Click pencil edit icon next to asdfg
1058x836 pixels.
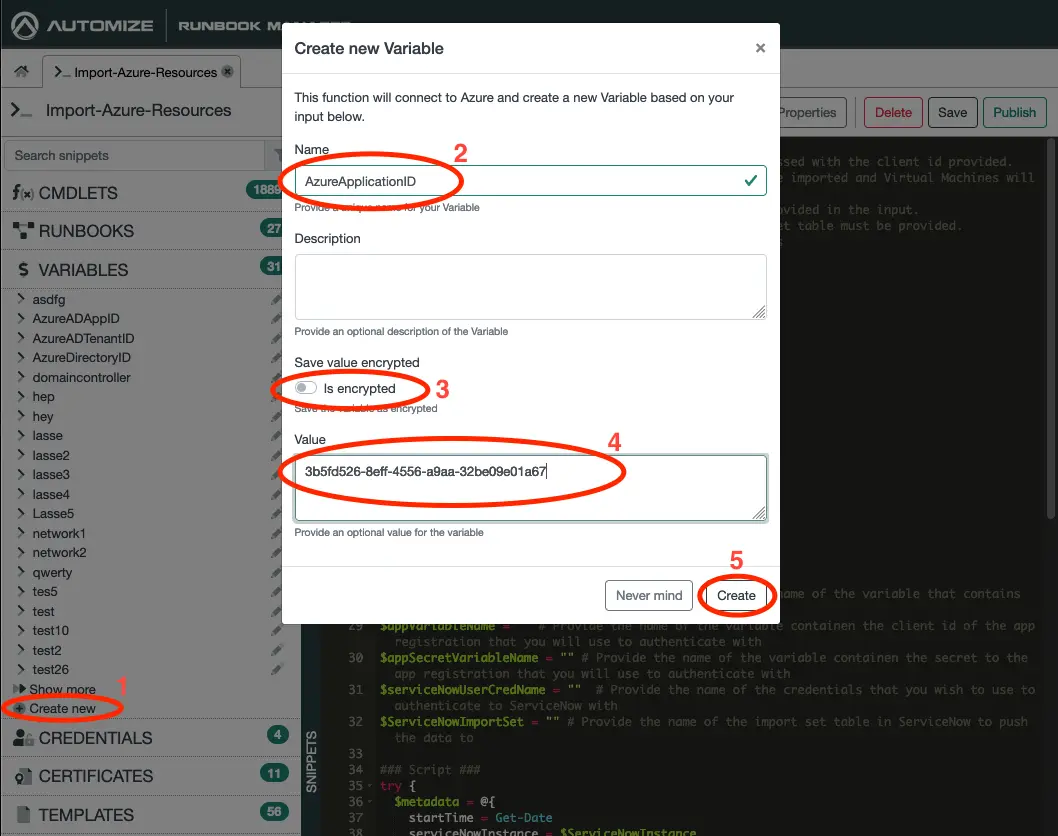(x=276, y=299)
